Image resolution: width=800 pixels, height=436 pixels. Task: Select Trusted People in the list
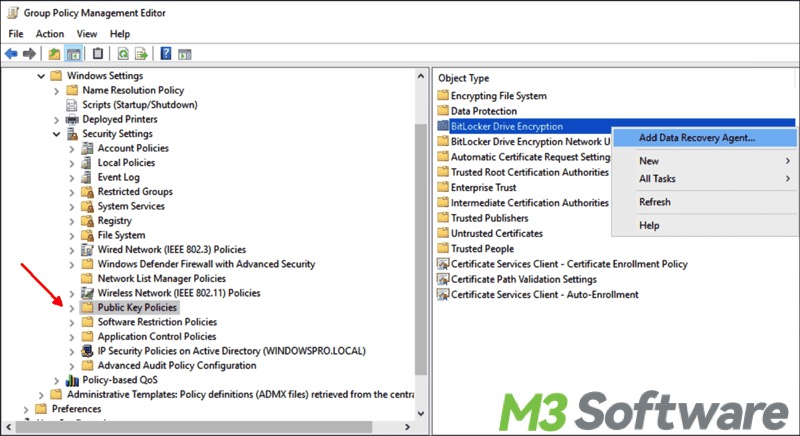(483, 249)
